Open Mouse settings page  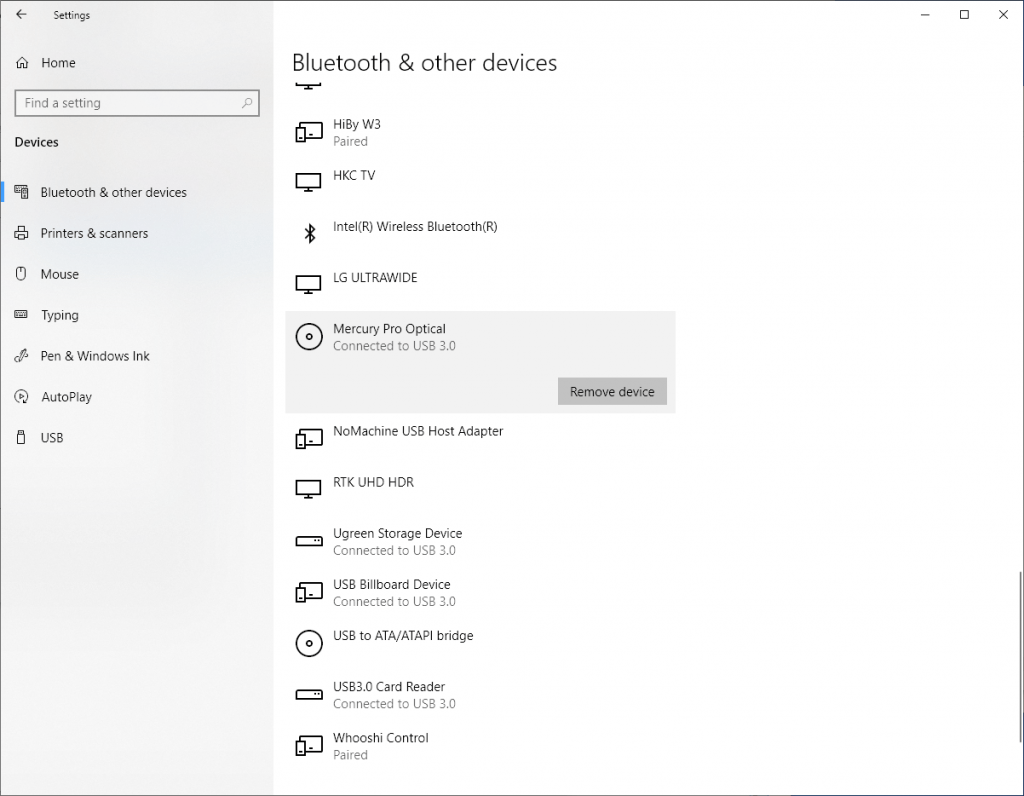(136, 274)
